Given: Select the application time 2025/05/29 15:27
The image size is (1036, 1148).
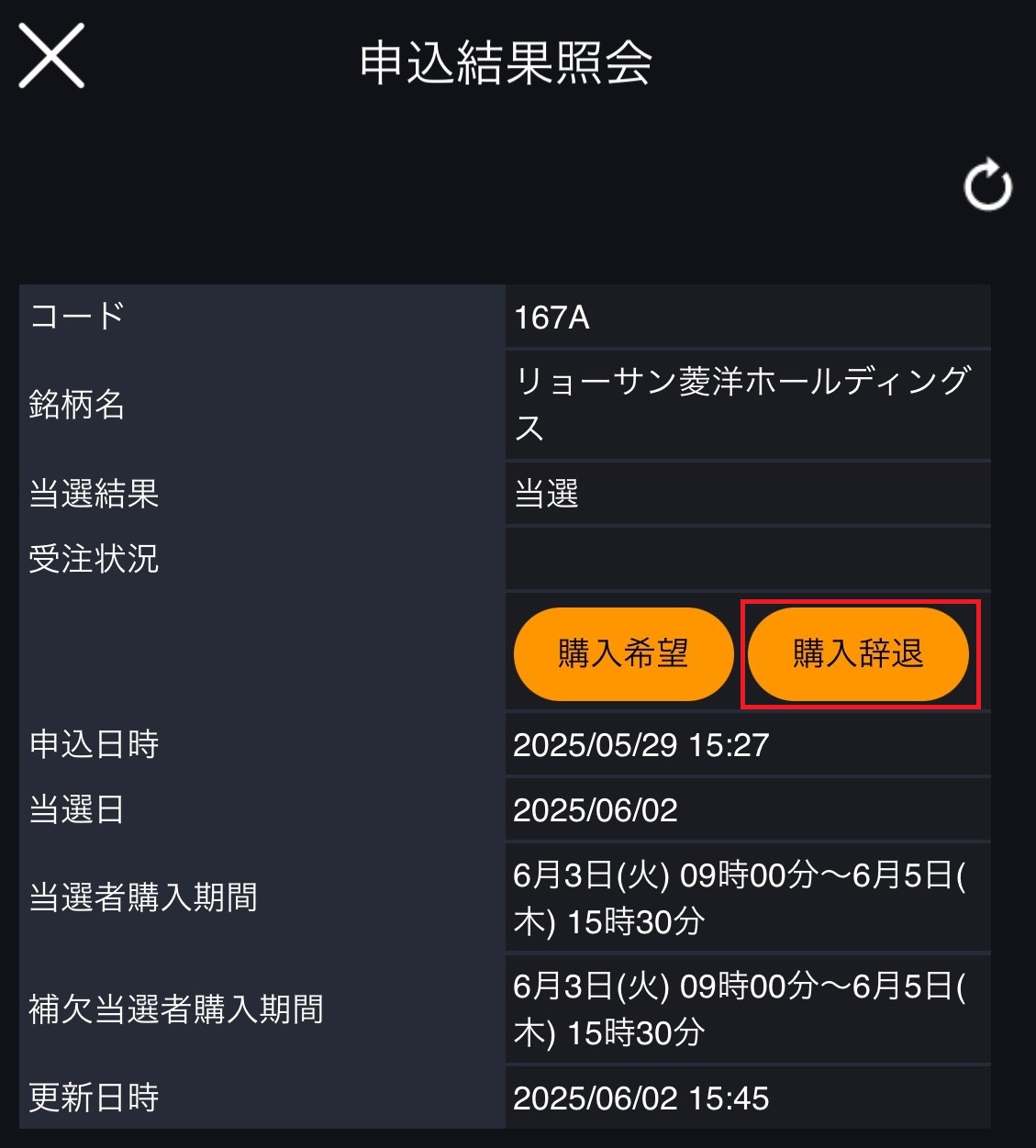Looking at the screenshot, I should (641, 745).
